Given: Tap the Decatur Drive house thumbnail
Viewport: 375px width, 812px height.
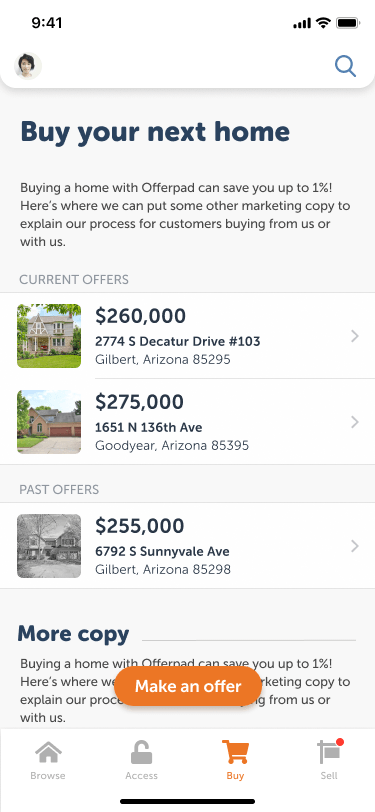Looking at the screenshot, I should coord(49,336).
